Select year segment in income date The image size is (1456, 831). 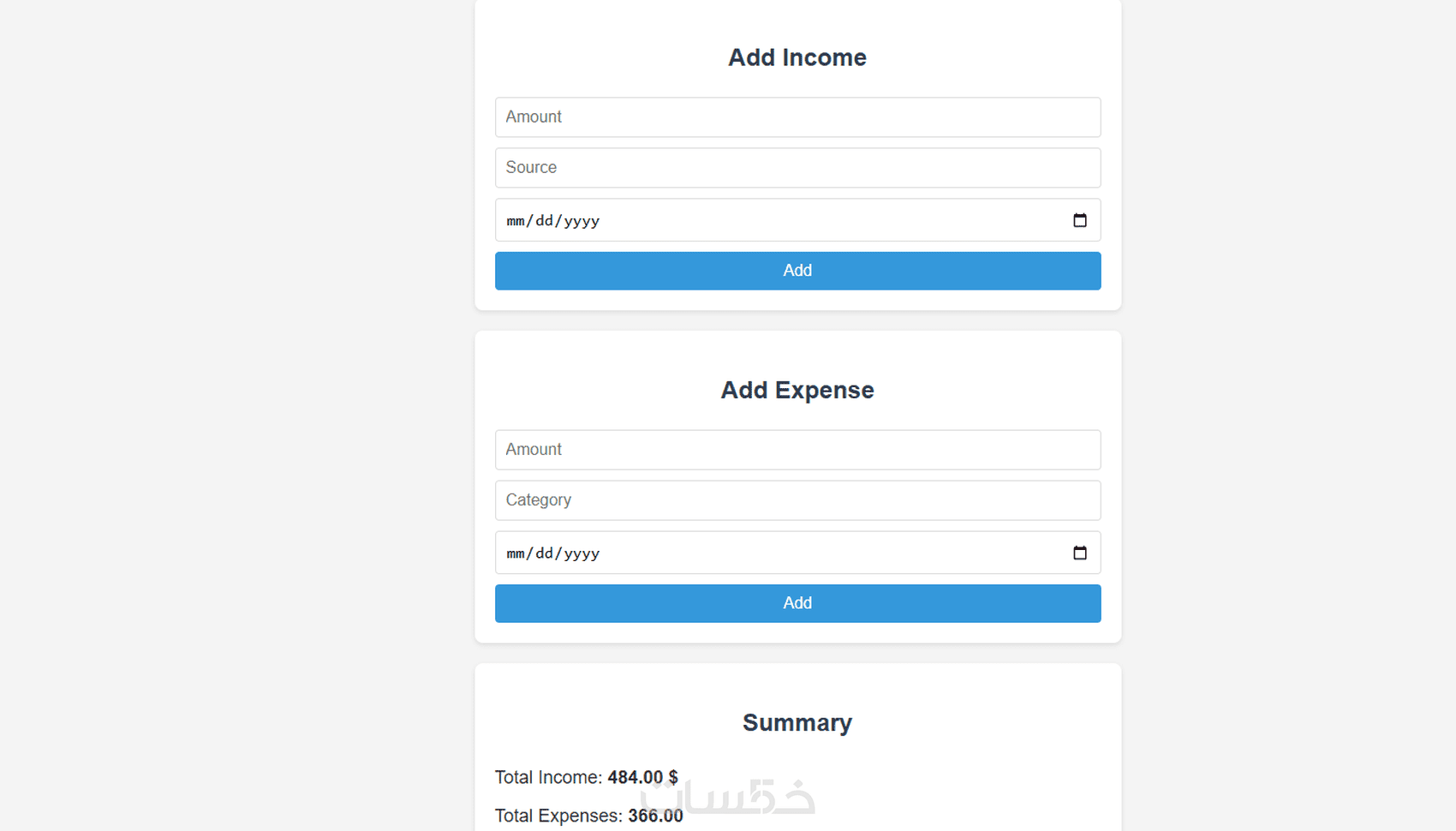(x=582, y=221)
